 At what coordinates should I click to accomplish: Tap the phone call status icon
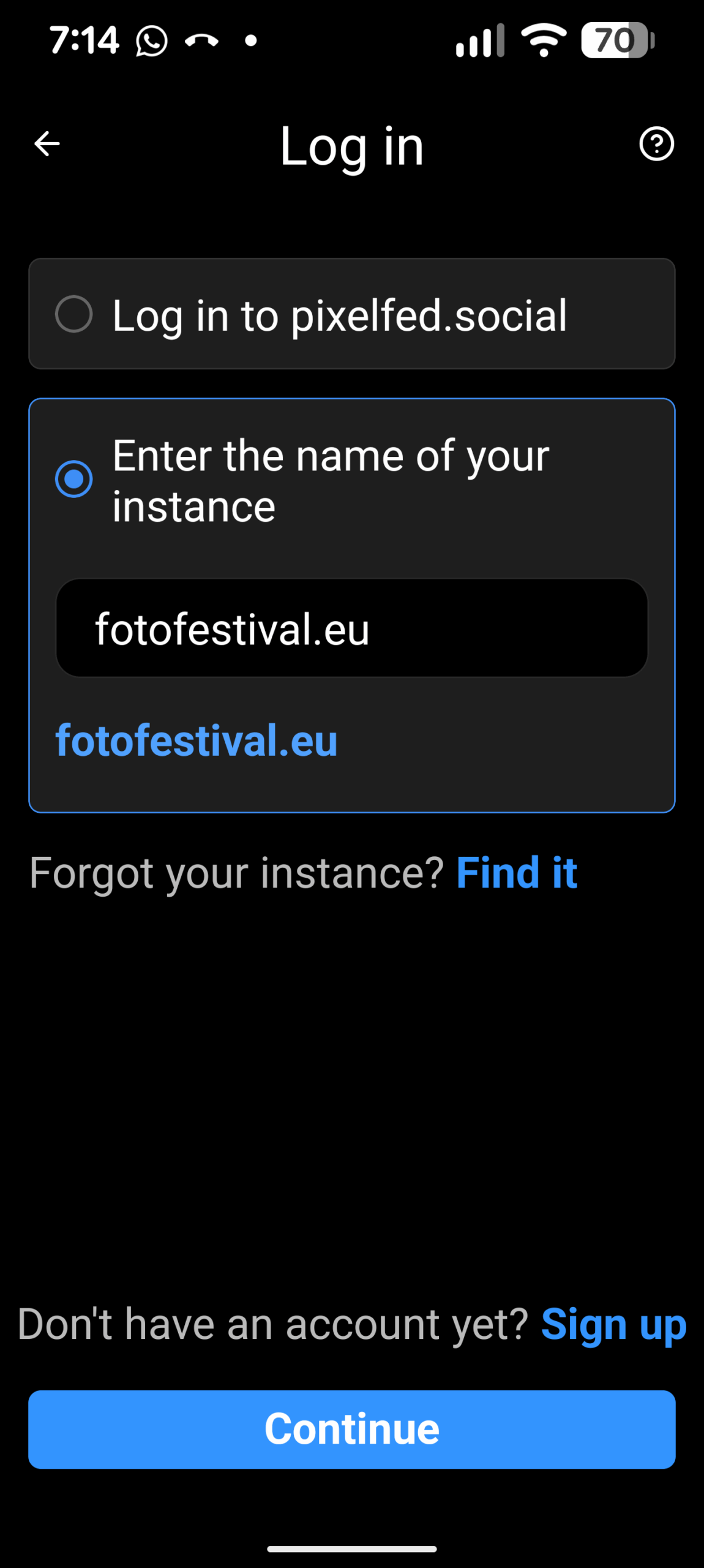tap(201, 41)
